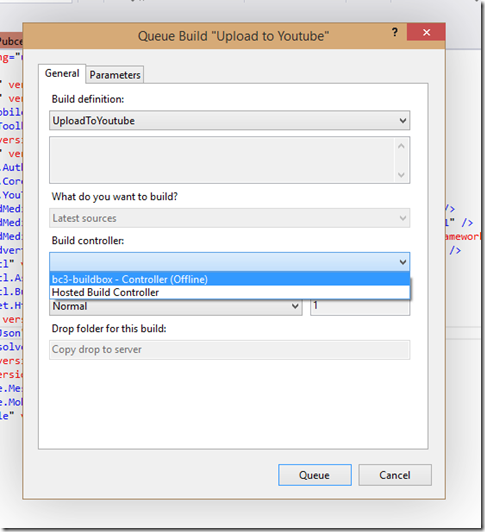
Task: Close the Queue Build dialog
Action: coord(426,32)
